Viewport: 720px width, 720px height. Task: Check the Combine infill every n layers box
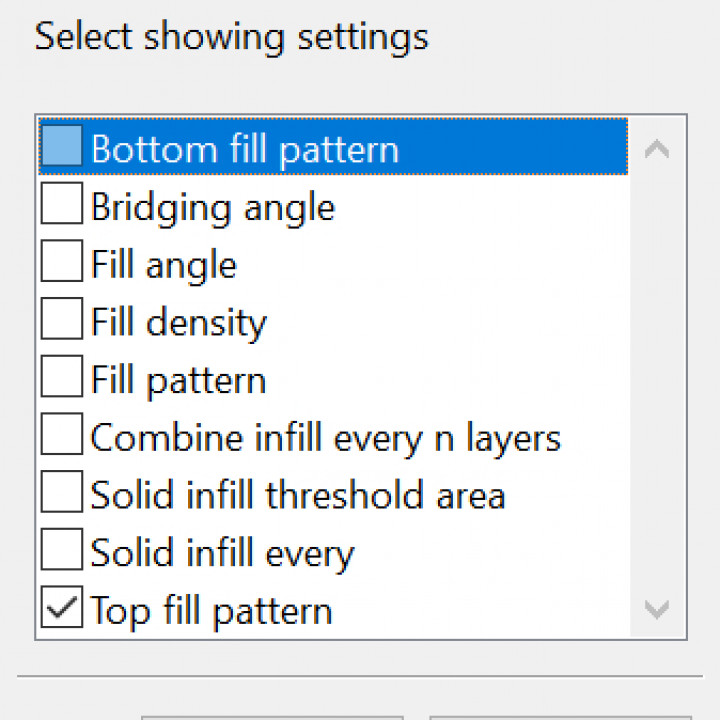coord(62,437)
